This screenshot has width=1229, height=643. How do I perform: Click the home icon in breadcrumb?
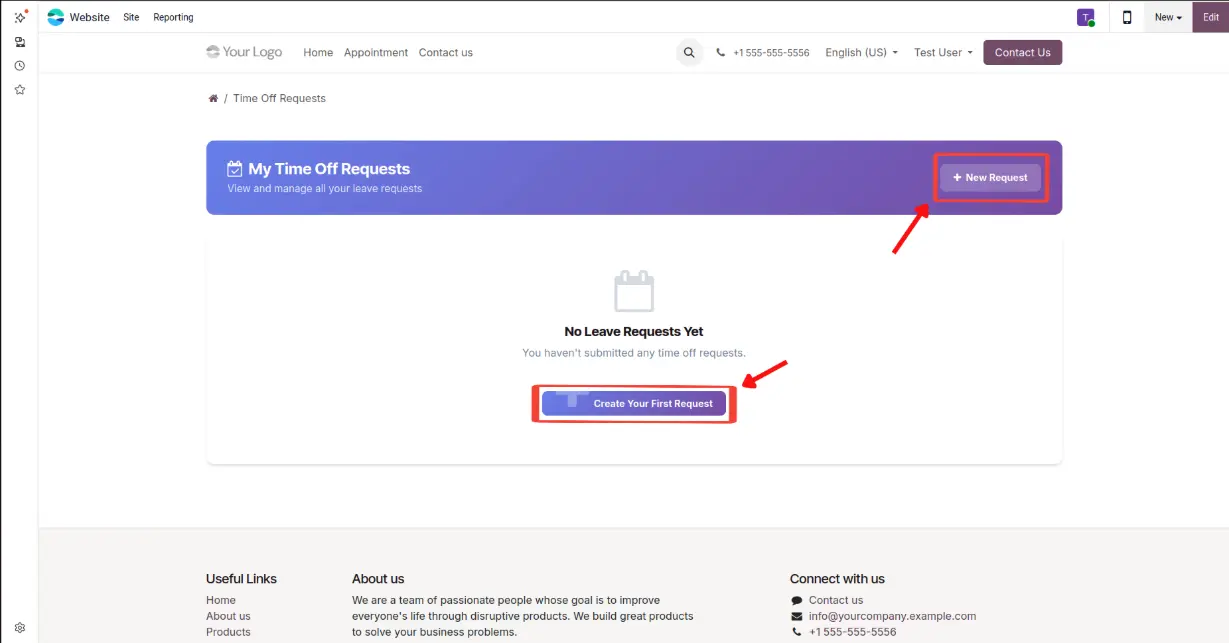(x=213, y=99)
